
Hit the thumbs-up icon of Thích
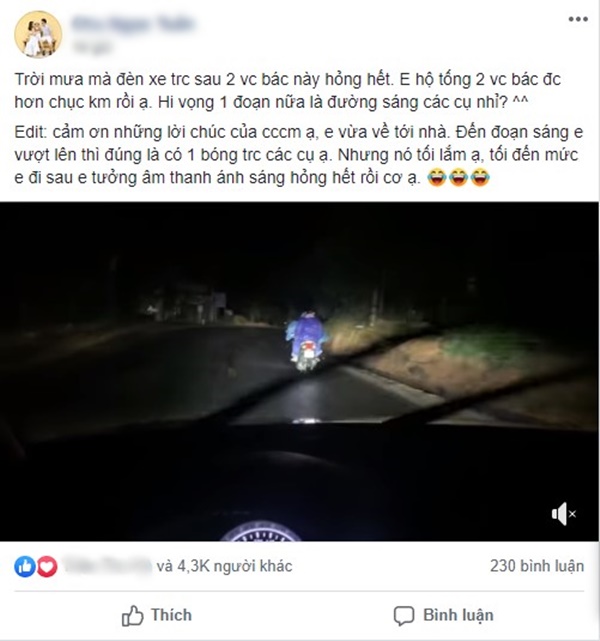pyautogui.click(x=132, y=616)
